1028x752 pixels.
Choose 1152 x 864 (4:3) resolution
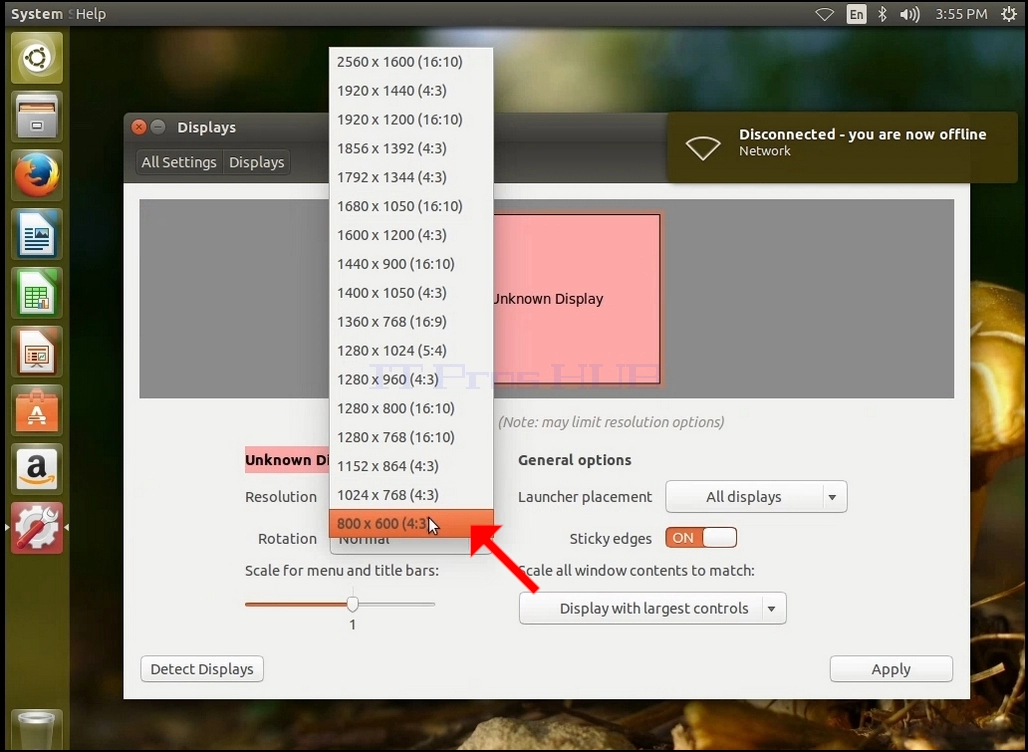coord(411,465)
